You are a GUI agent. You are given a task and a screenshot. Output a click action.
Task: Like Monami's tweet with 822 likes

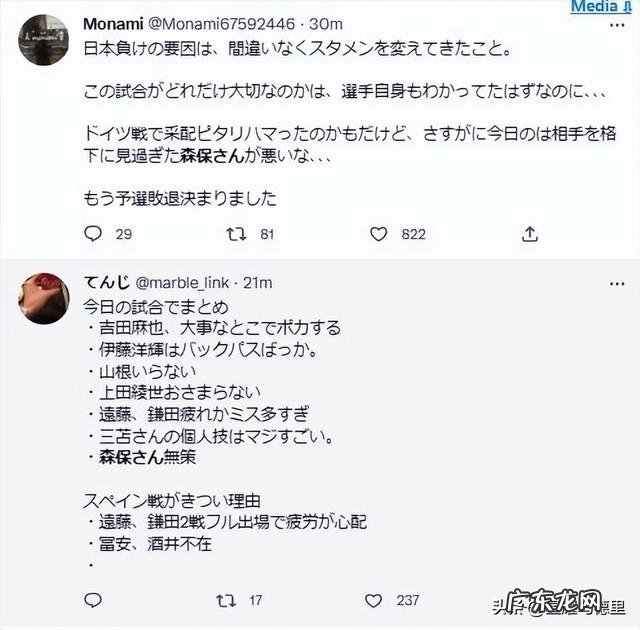pyautogui.click(x=378, y=234)
